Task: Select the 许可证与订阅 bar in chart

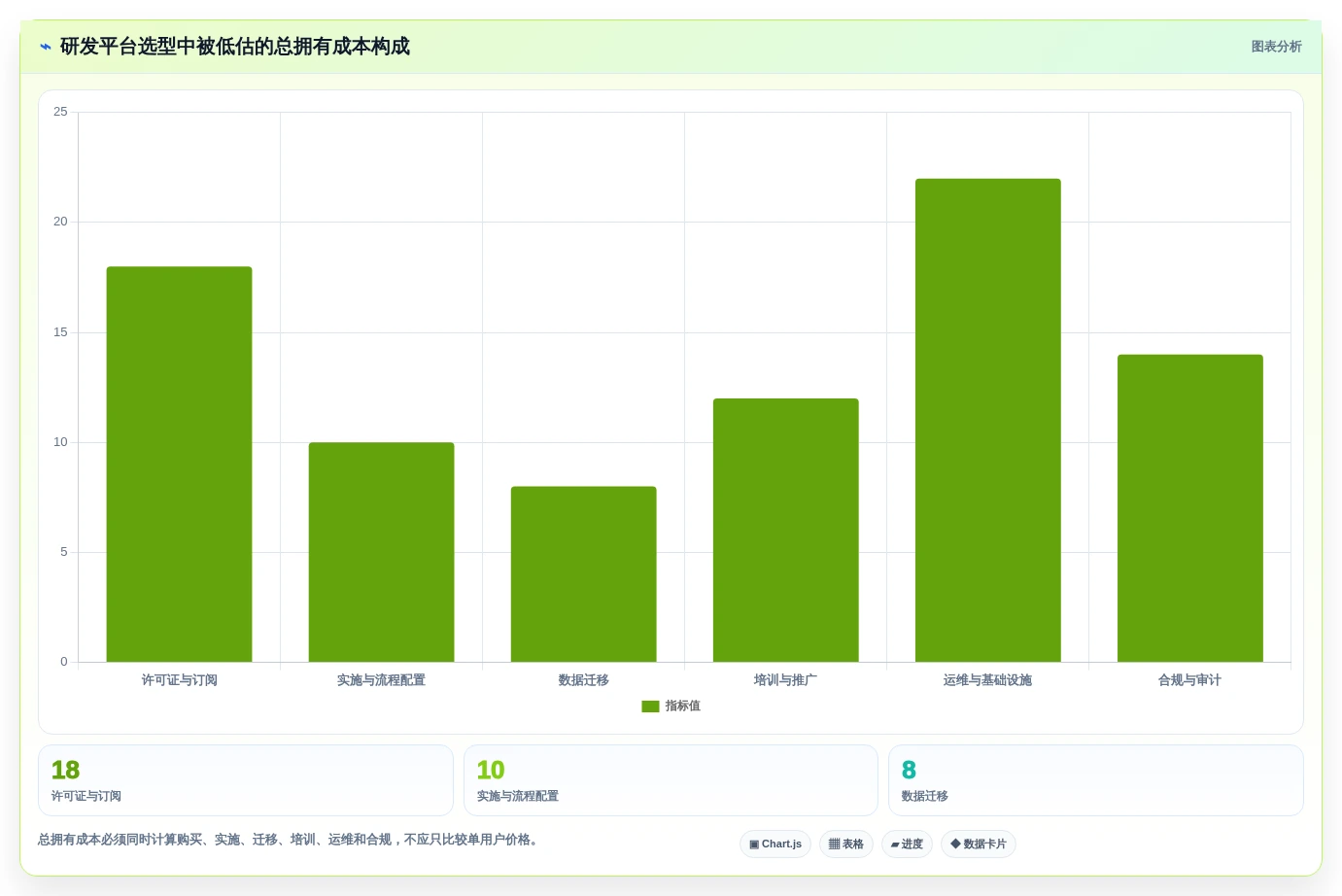Action: tap(179, 465)
